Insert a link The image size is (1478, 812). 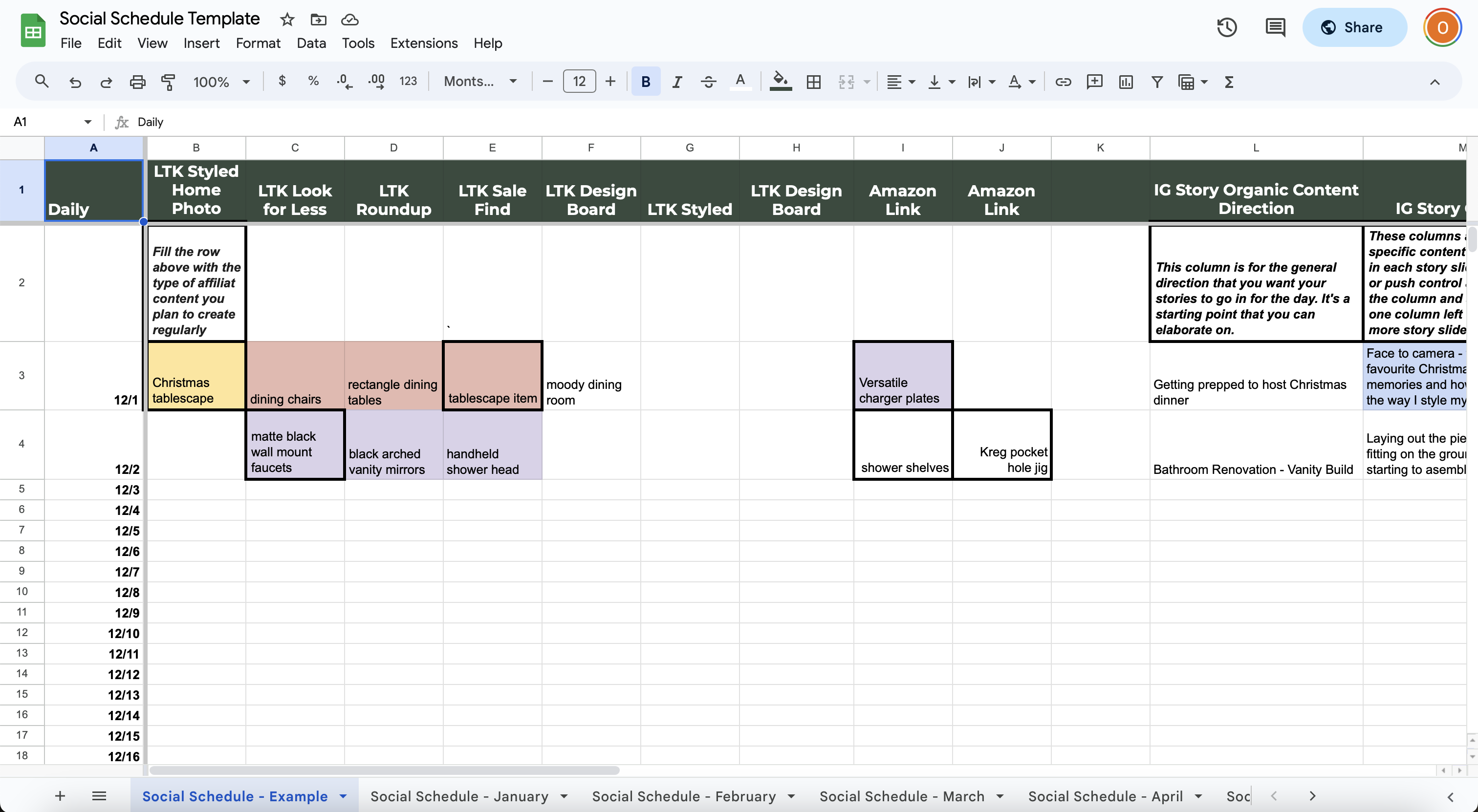1063,82
